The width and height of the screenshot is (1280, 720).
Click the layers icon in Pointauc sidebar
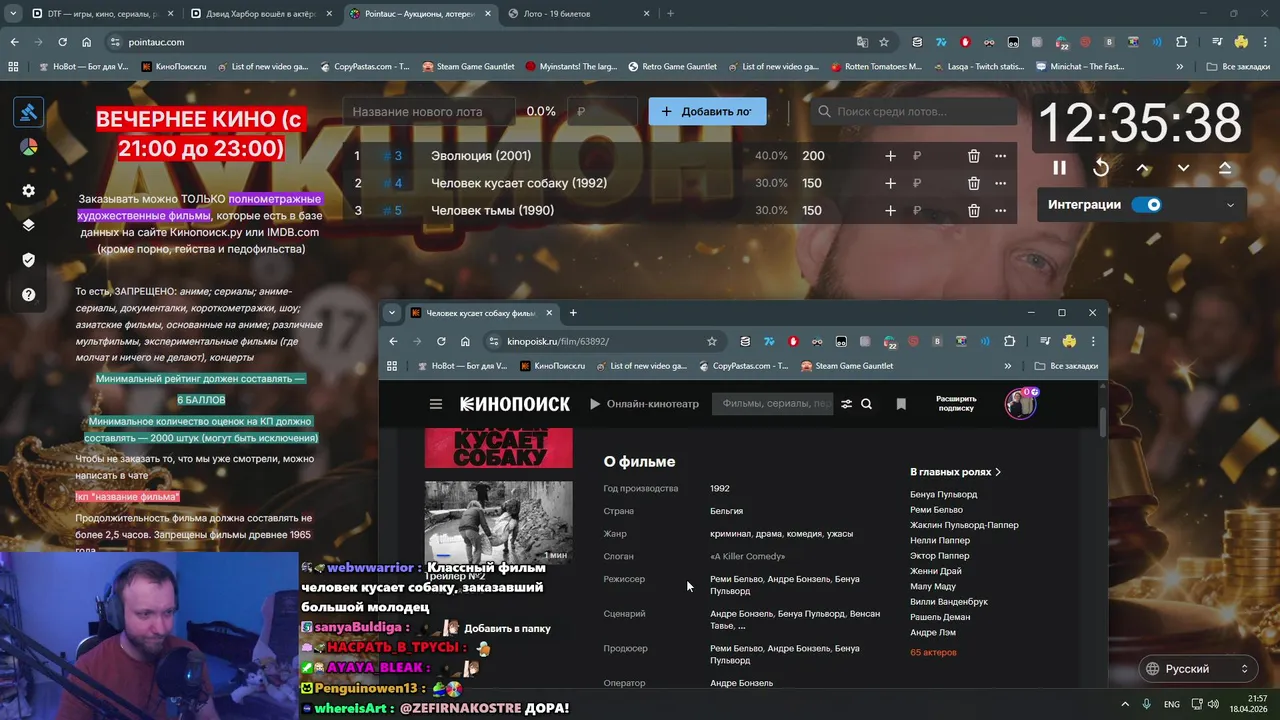click(28, 225)
